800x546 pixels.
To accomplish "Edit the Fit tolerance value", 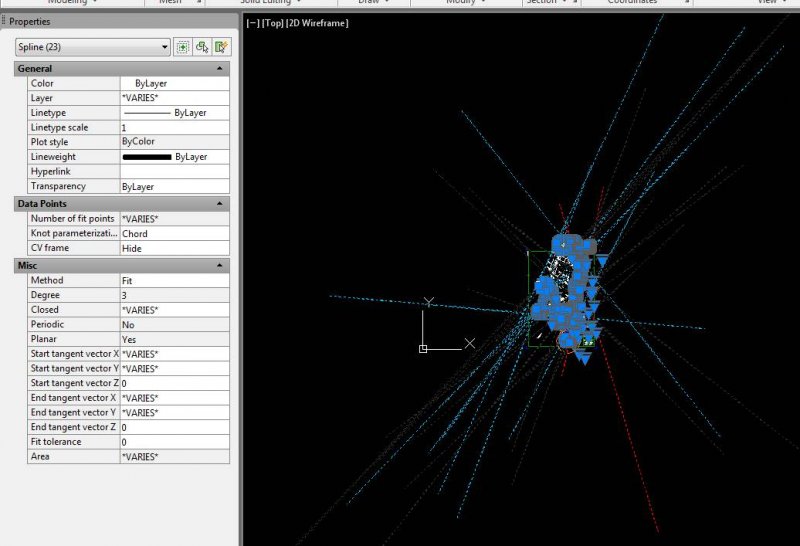I will [174, 442].
